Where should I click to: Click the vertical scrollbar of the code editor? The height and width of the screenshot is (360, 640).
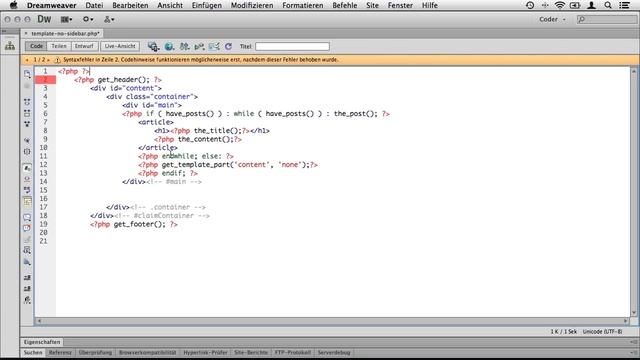(634, 192)
